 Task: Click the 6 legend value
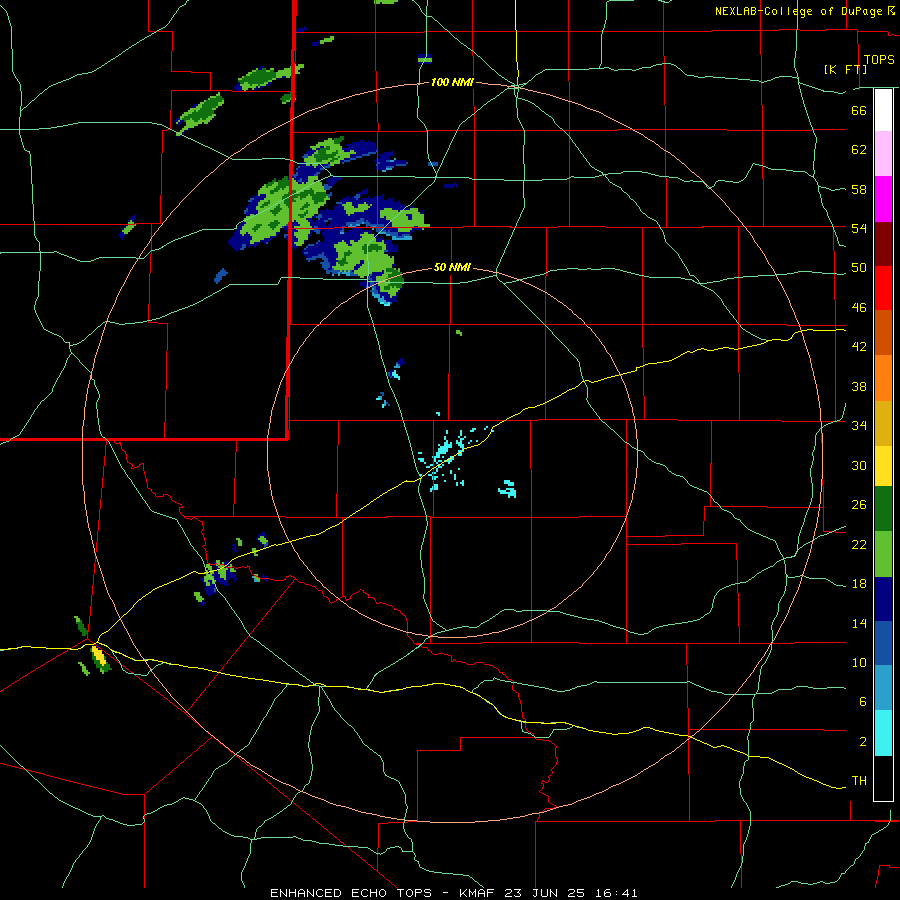[x=862, y=702]
